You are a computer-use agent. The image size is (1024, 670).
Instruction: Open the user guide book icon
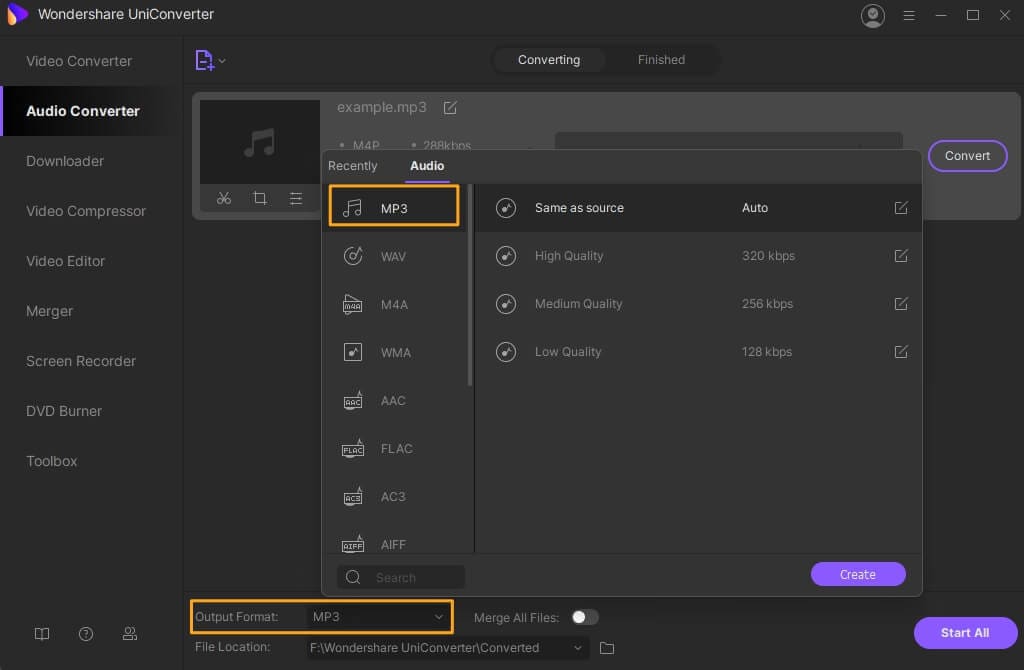42,634
